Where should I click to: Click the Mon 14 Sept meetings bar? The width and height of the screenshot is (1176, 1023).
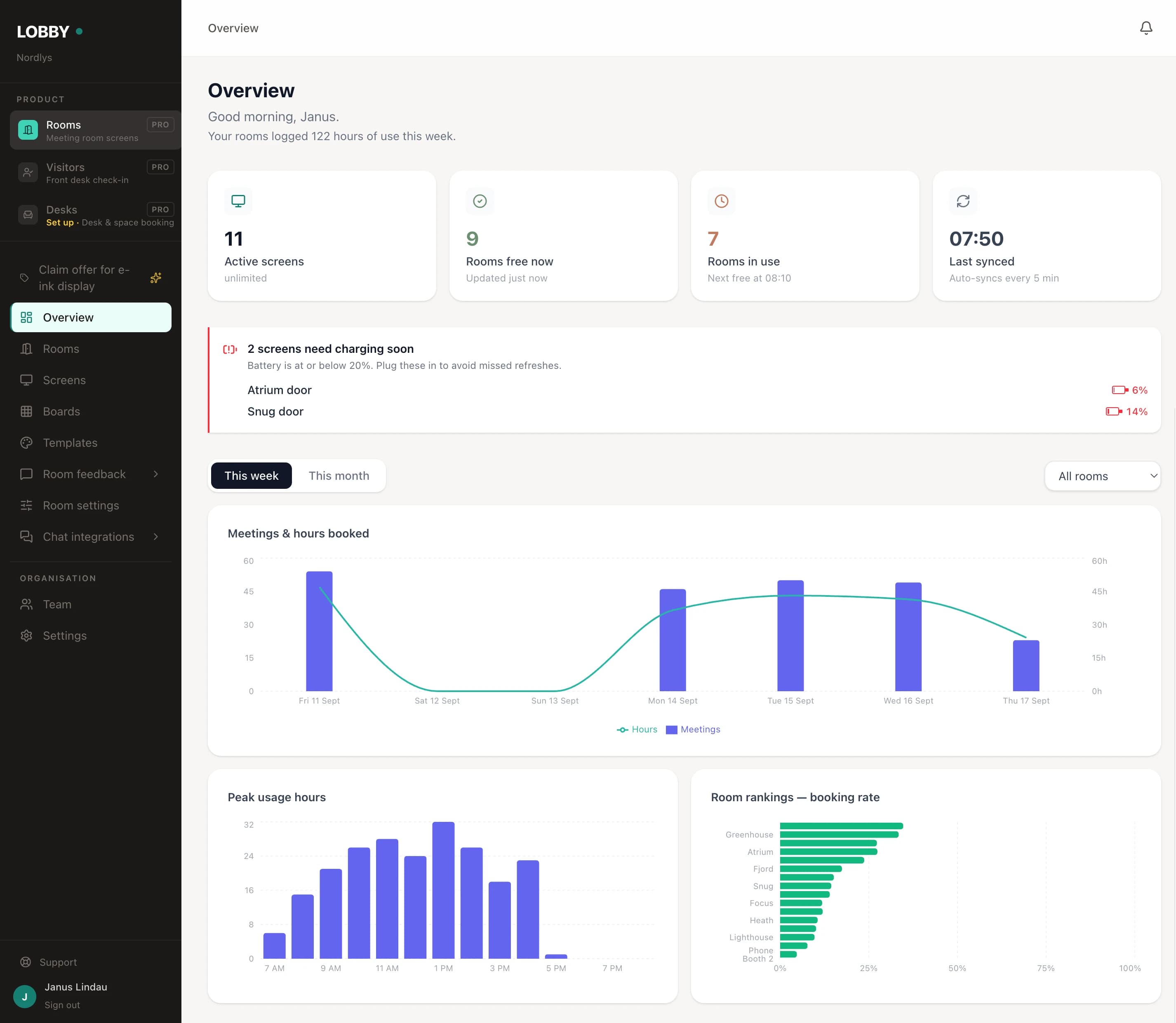(x=673, y=640)
